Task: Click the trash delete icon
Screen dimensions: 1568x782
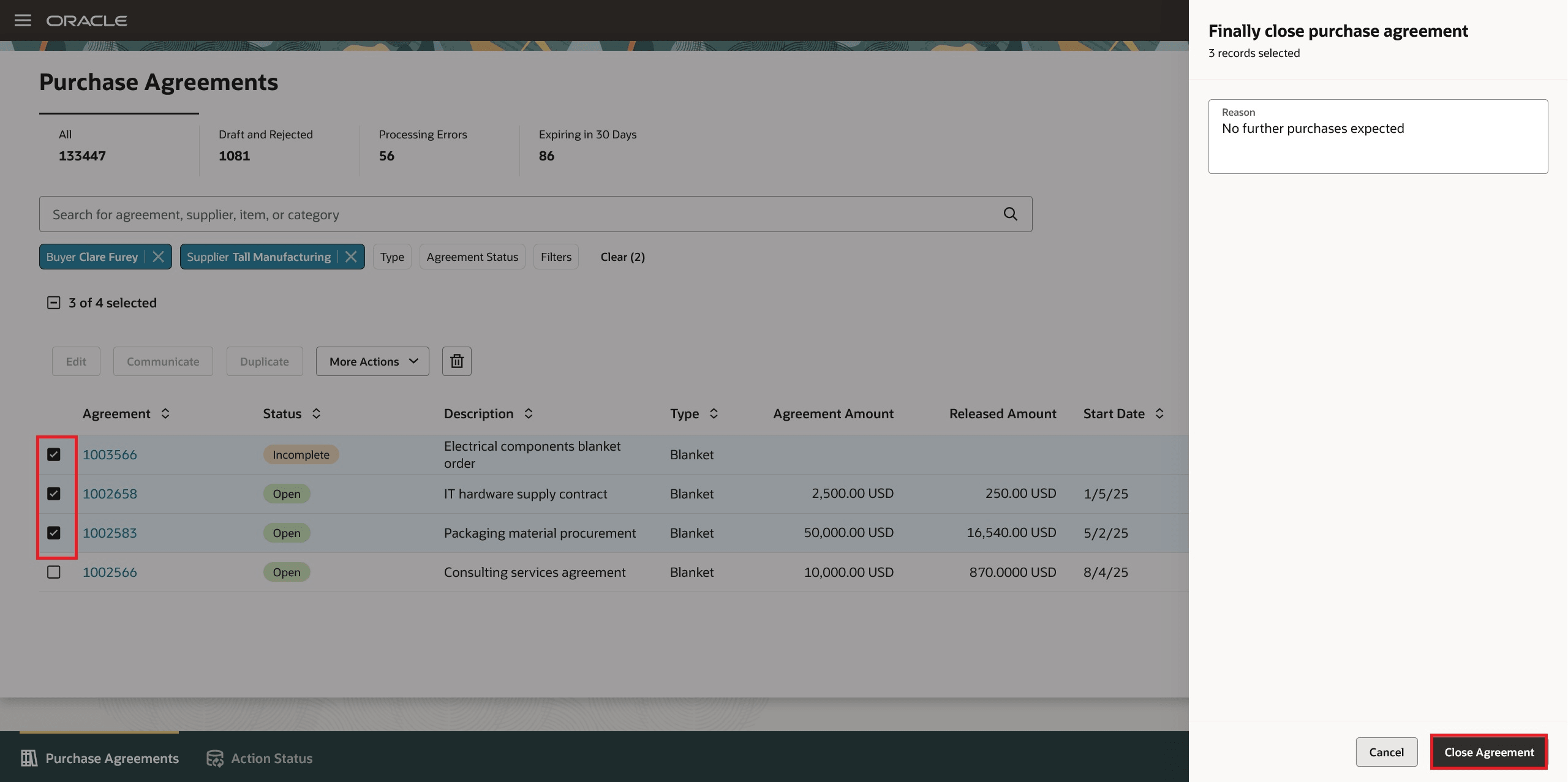Action: (x=456, y=361)
